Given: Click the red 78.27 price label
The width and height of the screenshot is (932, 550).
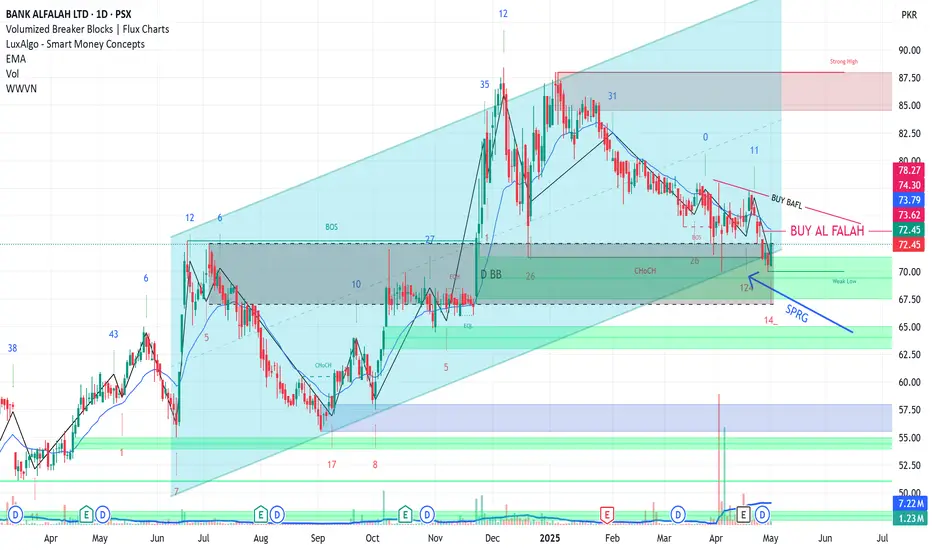Looking at the screenshot, I should click(x=909, y=170).
